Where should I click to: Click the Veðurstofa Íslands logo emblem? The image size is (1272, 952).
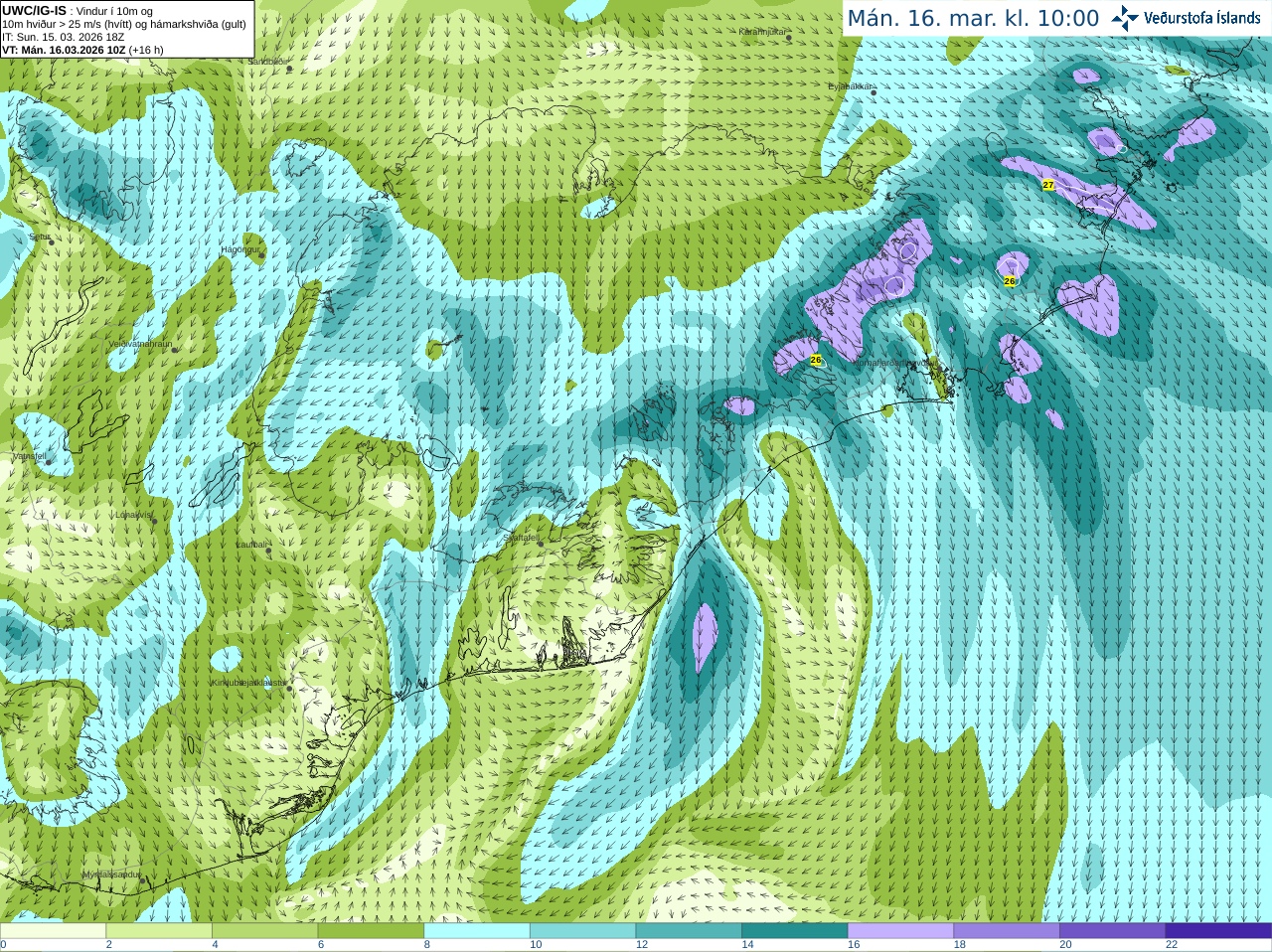point(1125,18)
